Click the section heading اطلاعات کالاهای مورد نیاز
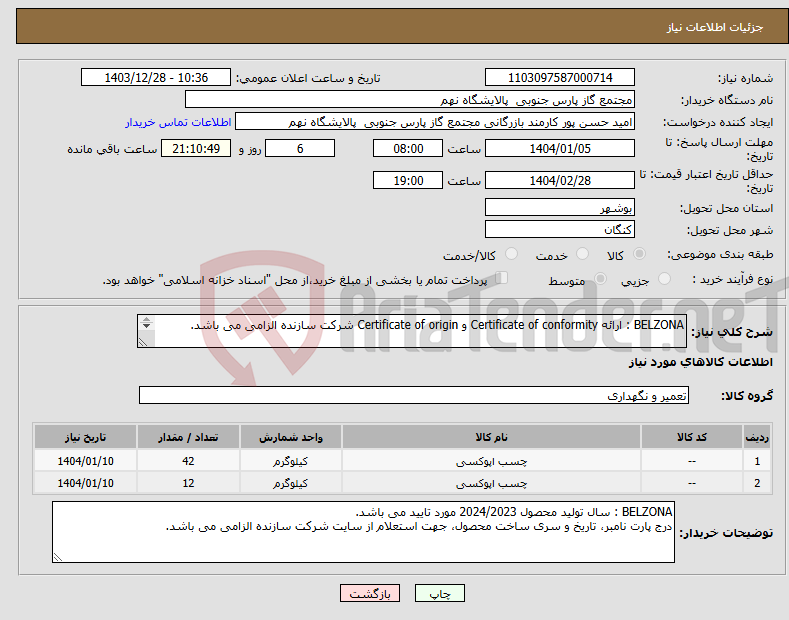Viewport: 789px width, 620px height. tap(700, 362)
